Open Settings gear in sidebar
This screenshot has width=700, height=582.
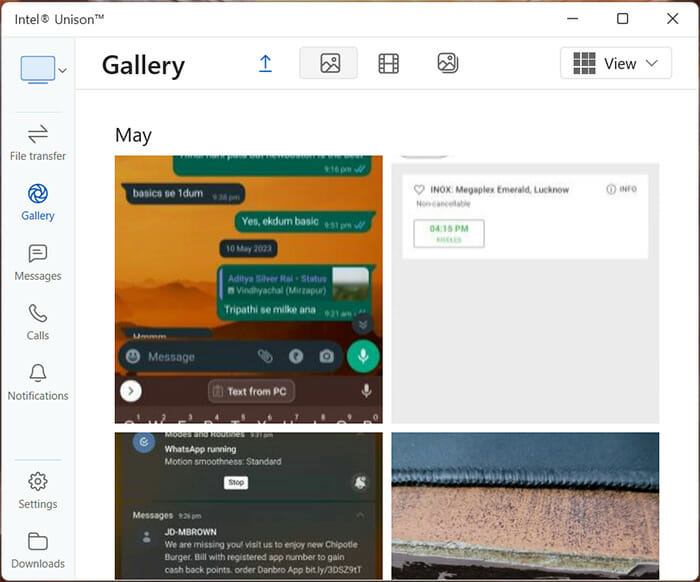tap(38, 490)
